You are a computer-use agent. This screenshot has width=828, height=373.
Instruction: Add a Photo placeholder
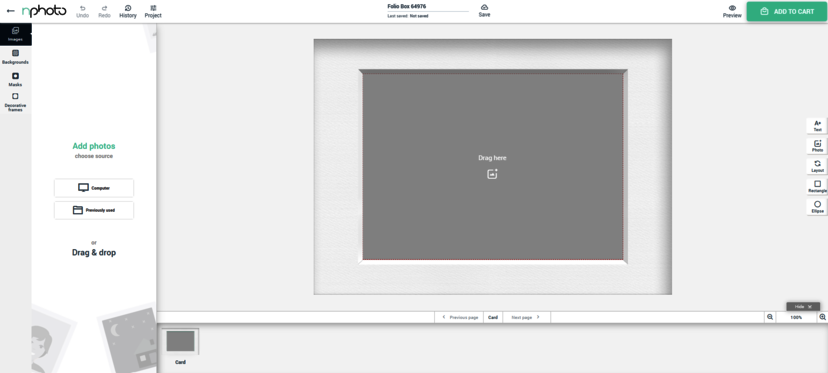817,146
